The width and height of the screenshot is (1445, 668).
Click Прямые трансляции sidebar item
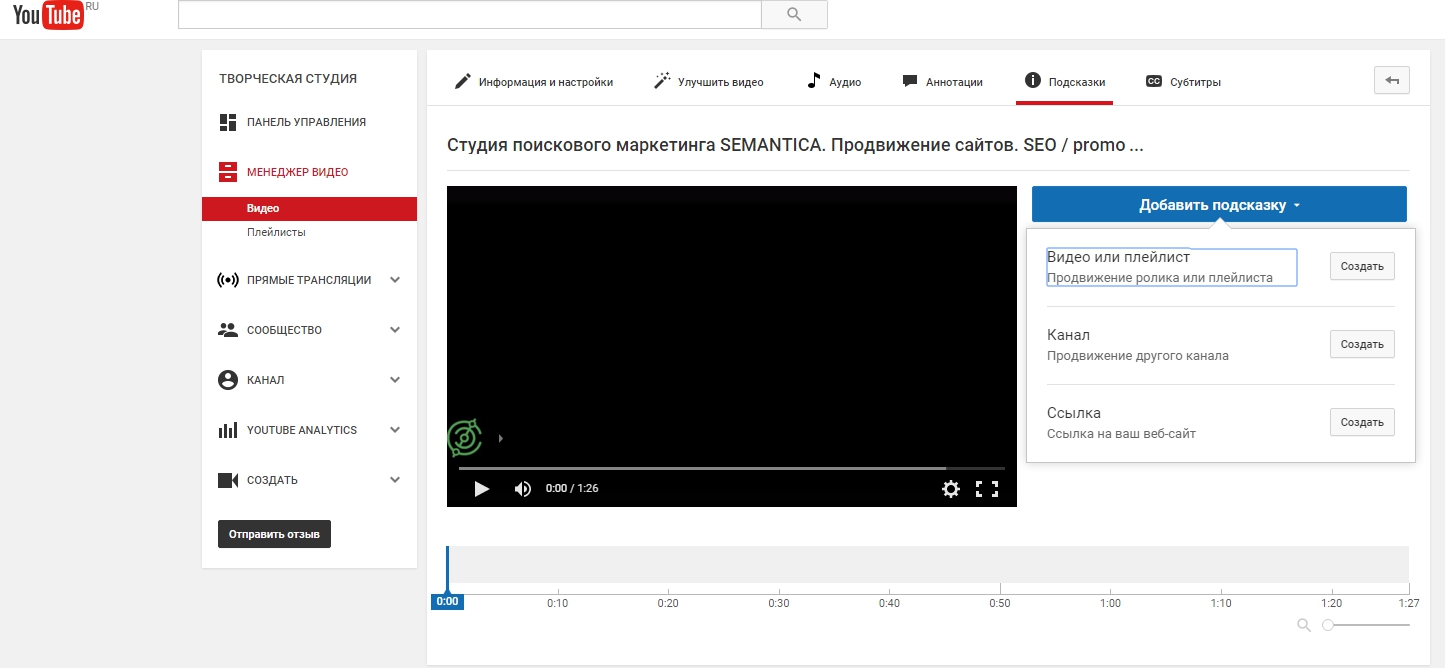(309, 280)
